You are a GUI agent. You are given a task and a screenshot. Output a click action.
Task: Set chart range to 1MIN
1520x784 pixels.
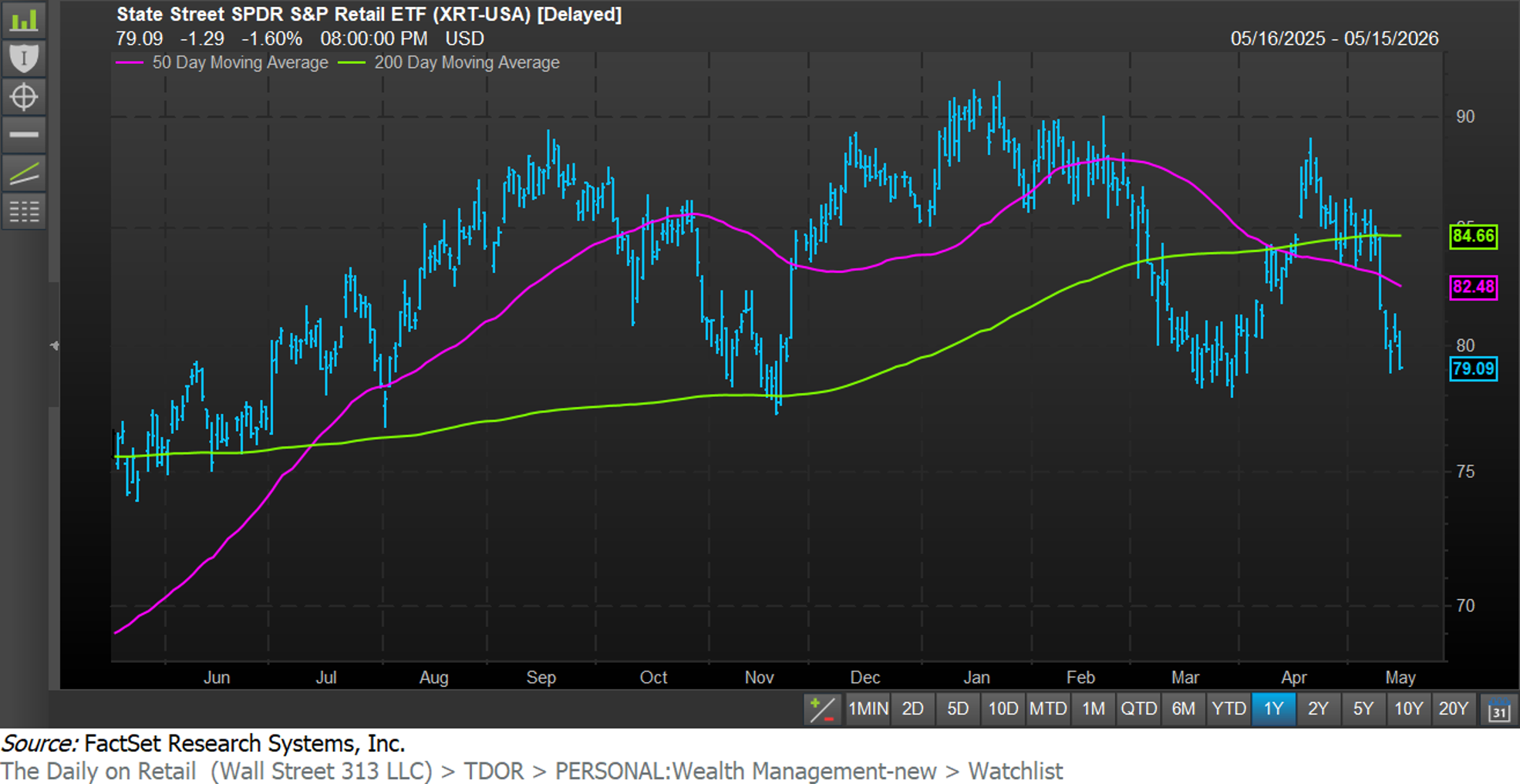coord(868,708)
